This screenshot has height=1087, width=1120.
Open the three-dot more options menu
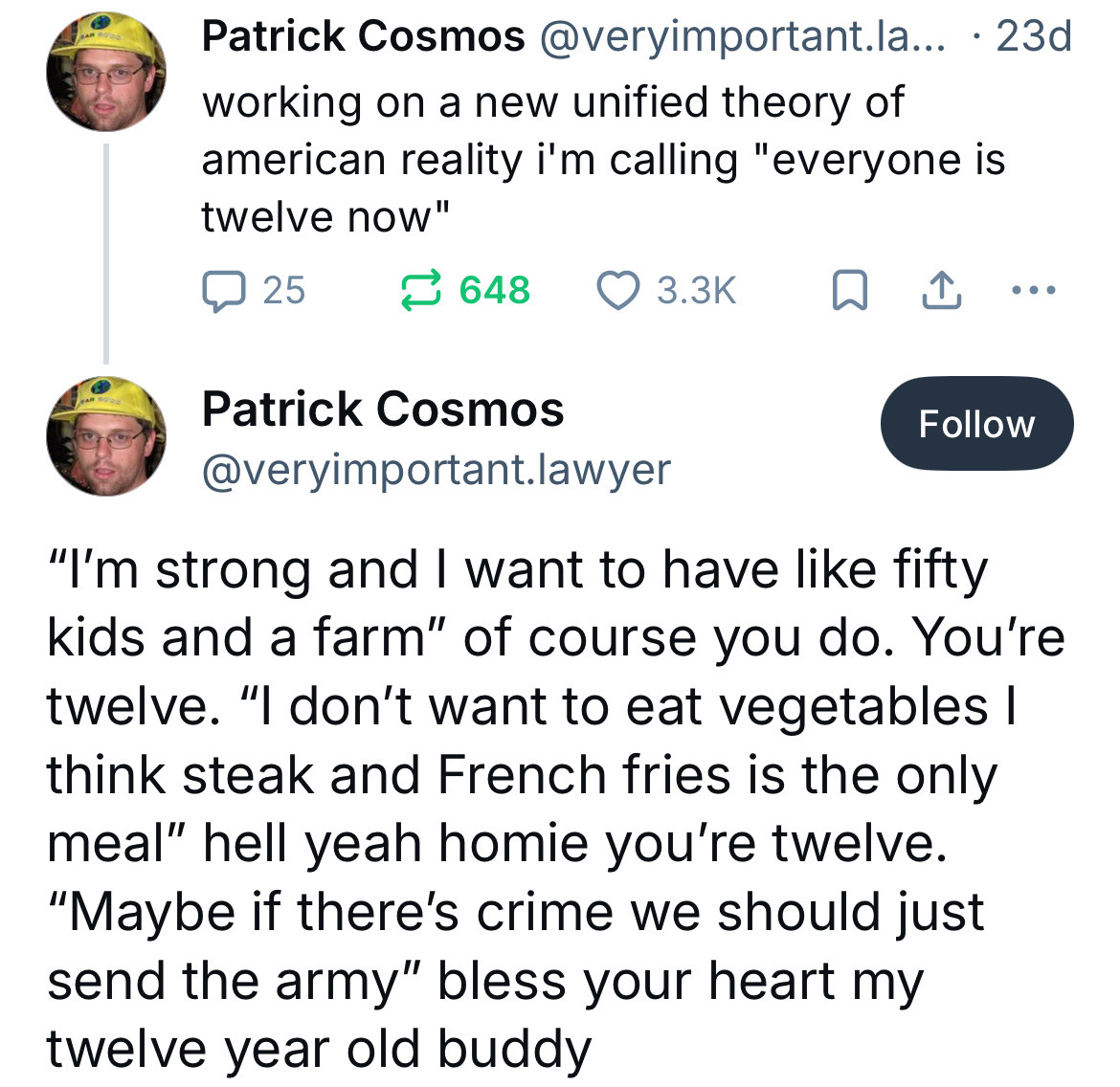point(1034,290)
